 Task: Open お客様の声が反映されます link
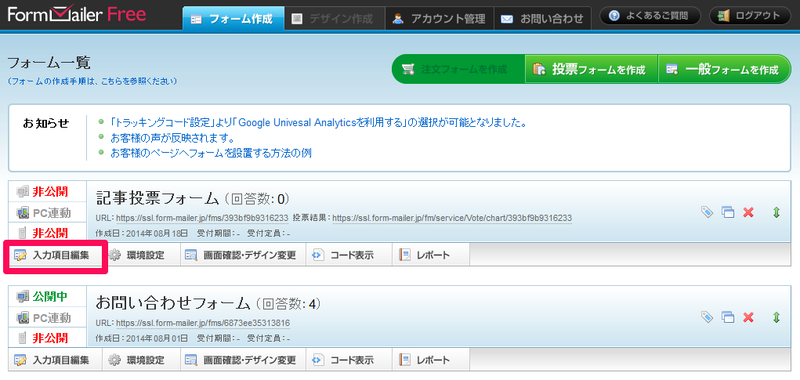click(172, 138)
